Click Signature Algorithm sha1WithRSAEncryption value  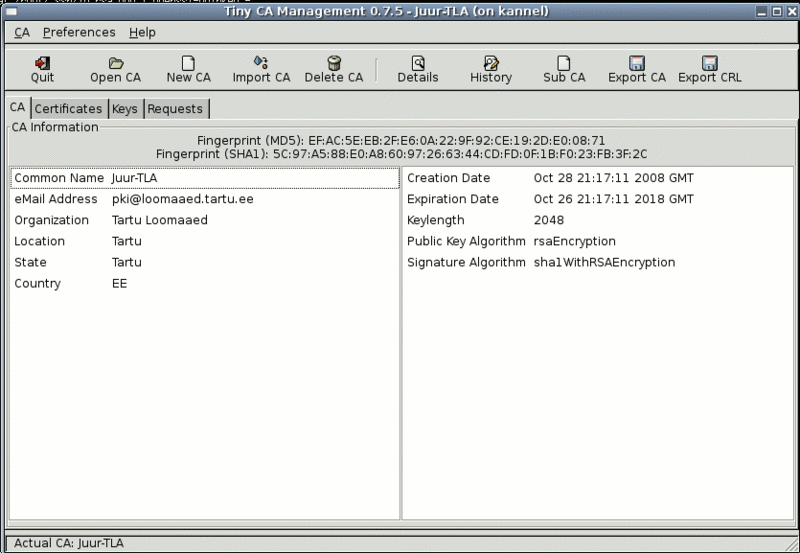[x=604, y=262]
